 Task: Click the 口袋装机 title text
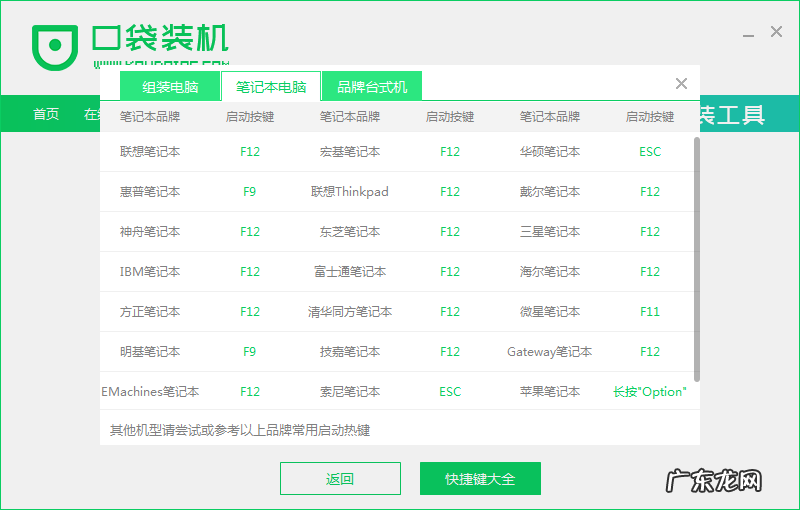(x=160, y=38)
